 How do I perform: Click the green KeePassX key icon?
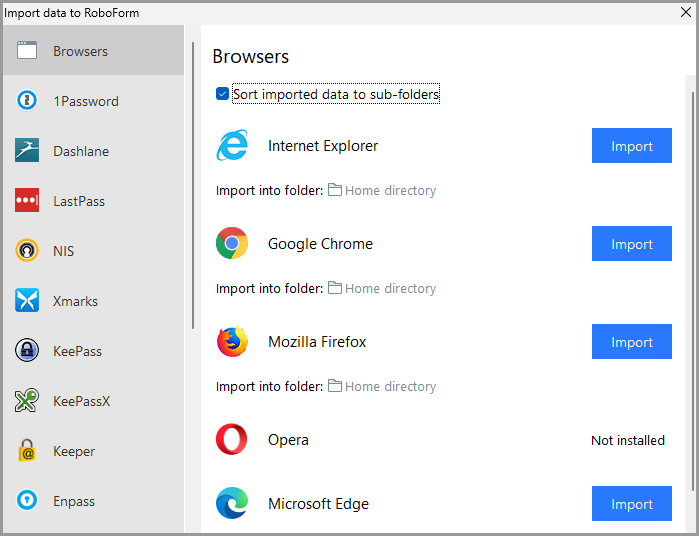point(27,400)
